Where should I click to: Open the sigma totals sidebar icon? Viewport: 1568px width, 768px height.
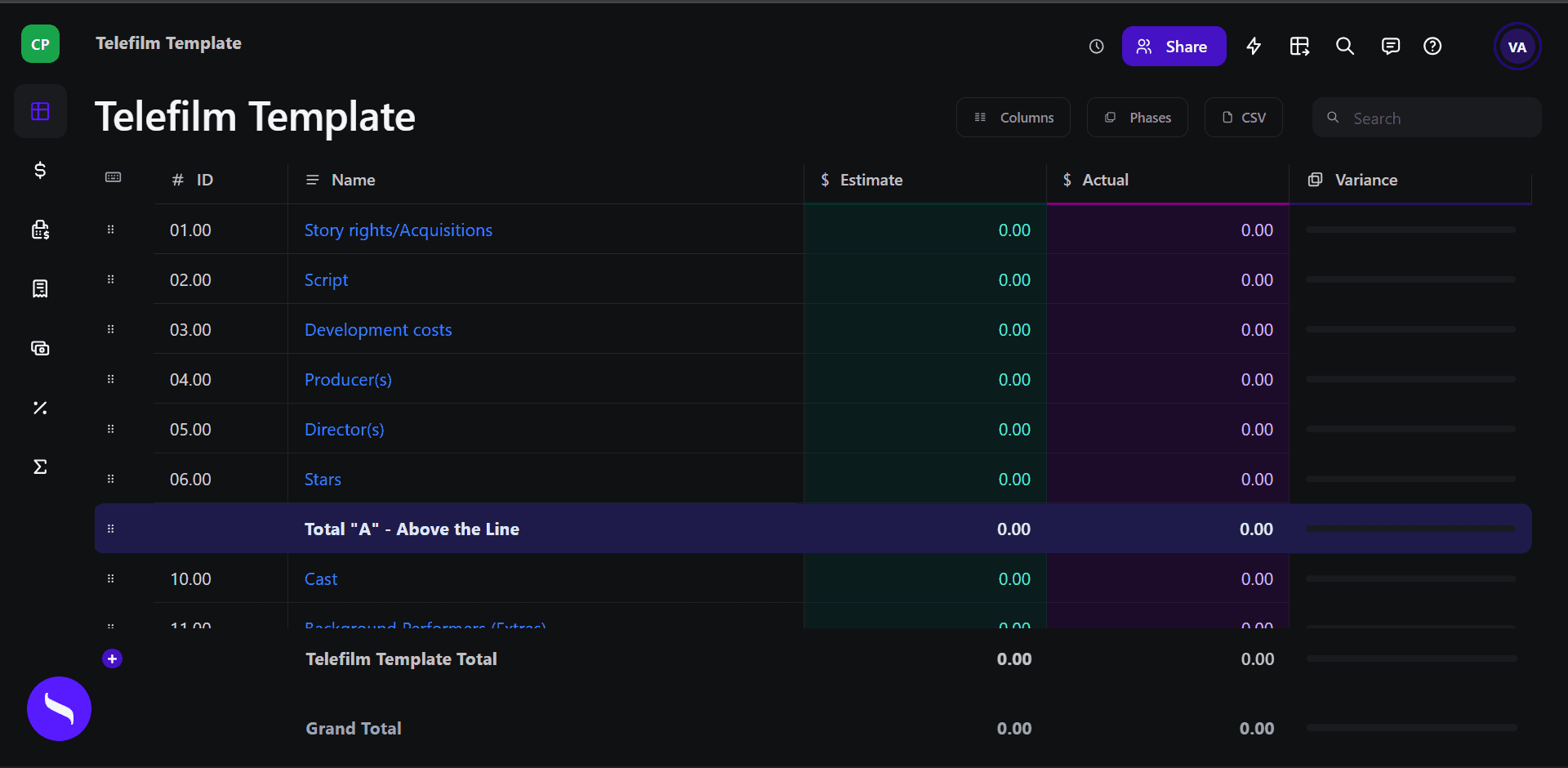click(40, 467)
